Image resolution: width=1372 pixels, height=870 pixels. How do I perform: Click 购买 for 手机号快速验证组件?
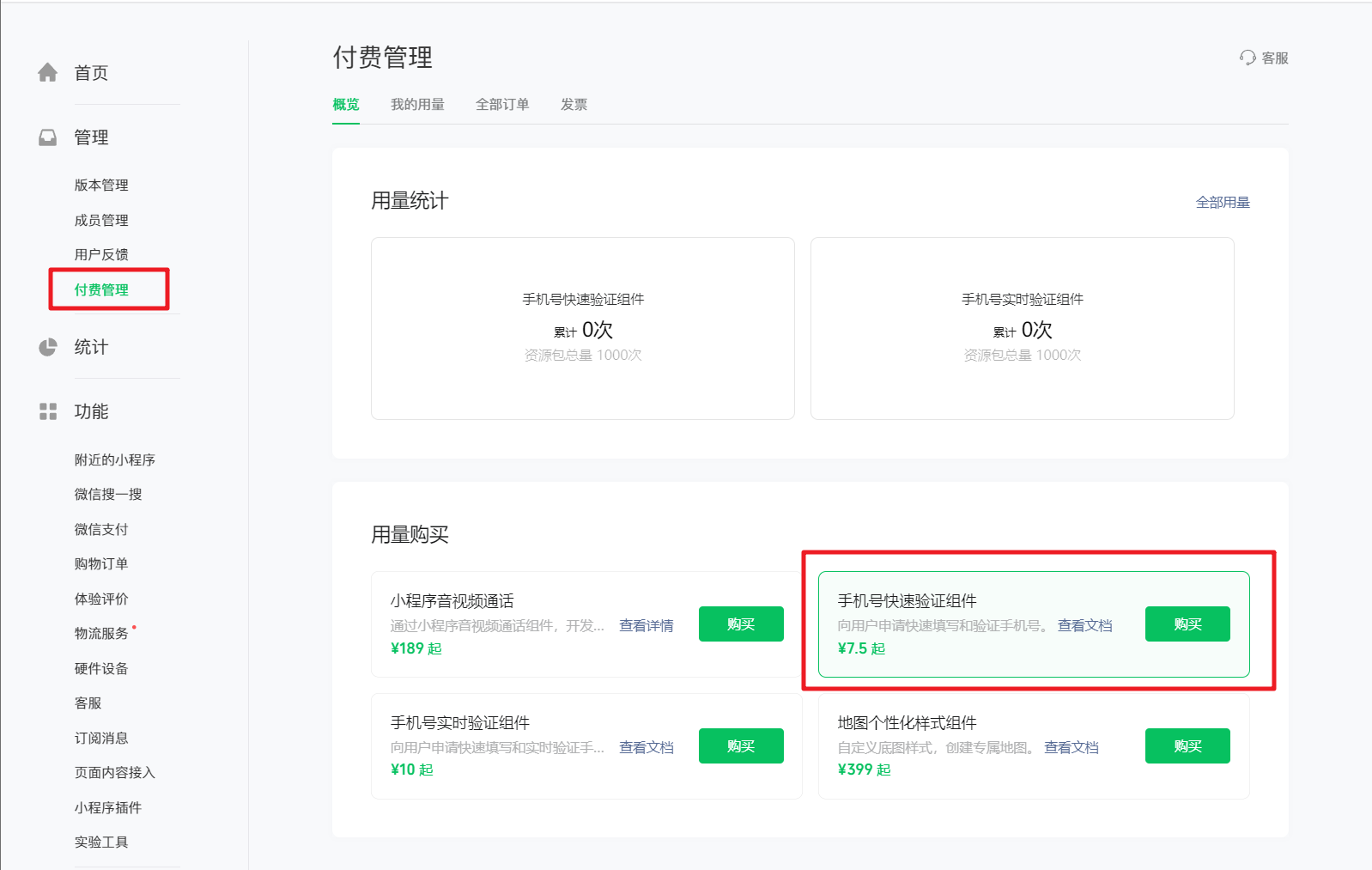[1187, 624]
